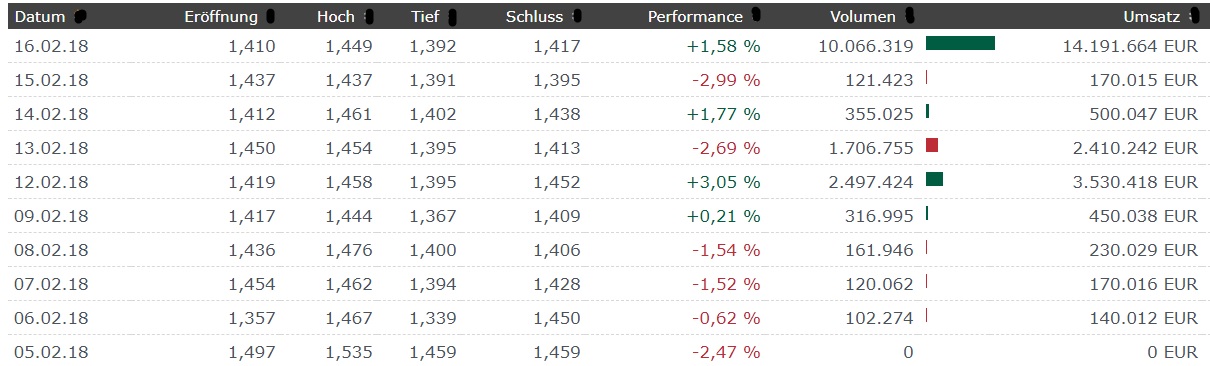
Task: Click the Umsatz column sort icon
Action: [1194, 17]
